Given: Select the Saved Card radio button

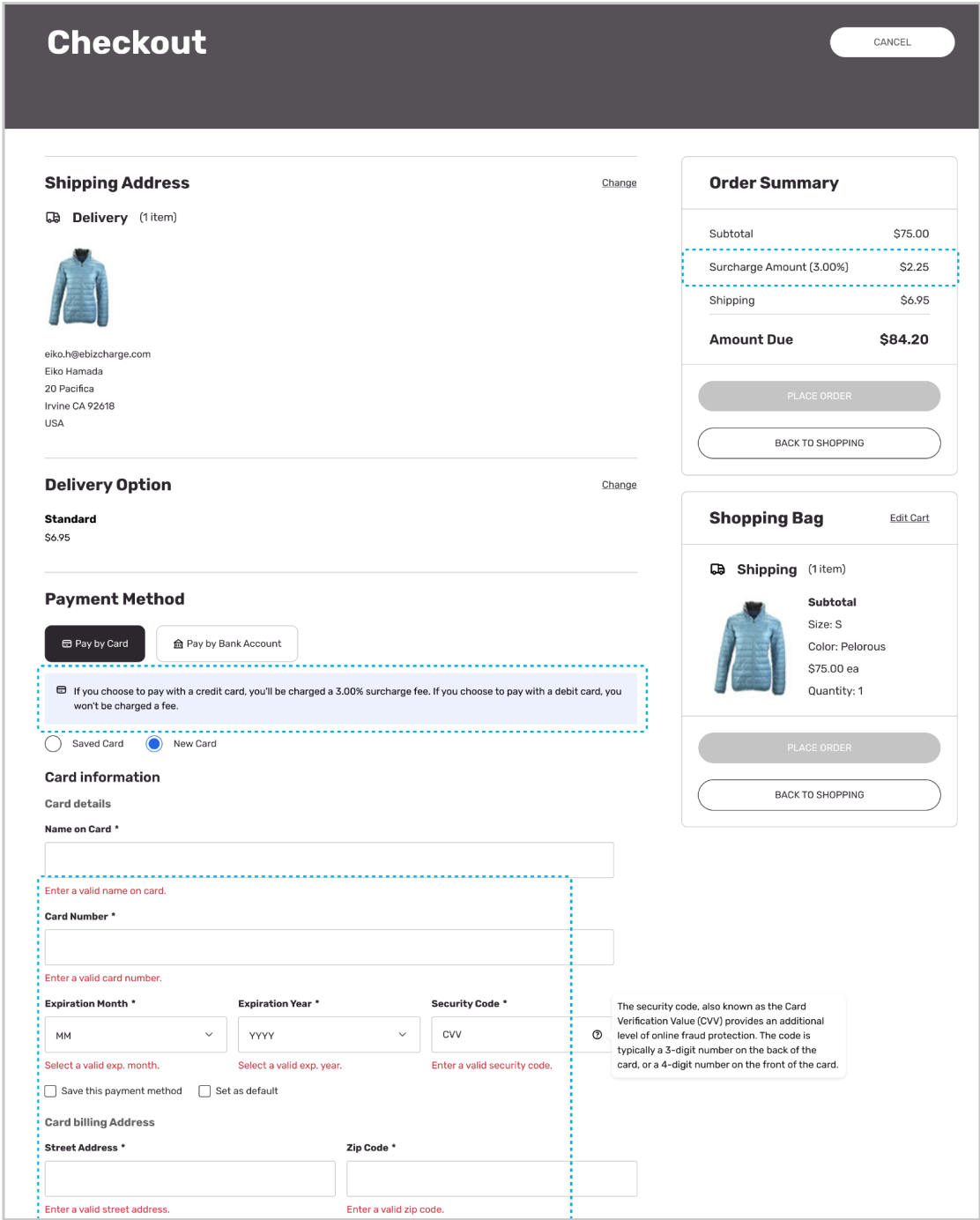Looking at the screenshot, I should pos(53,744).
